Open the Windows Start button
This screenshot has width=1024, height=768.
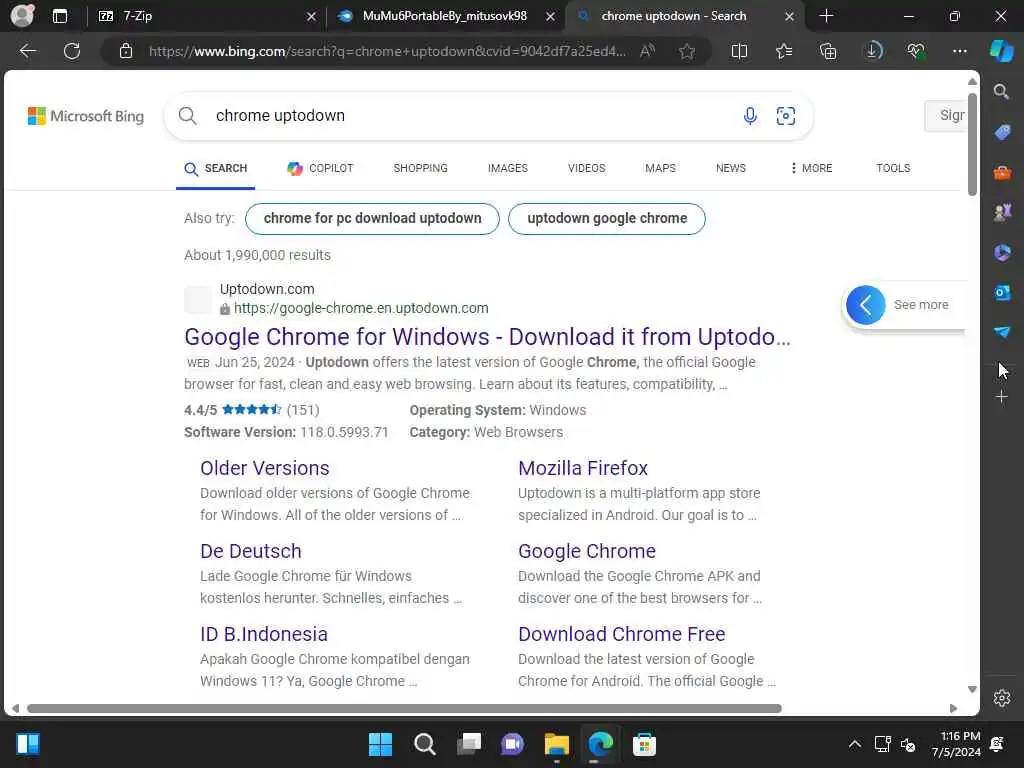coord(380,744)
